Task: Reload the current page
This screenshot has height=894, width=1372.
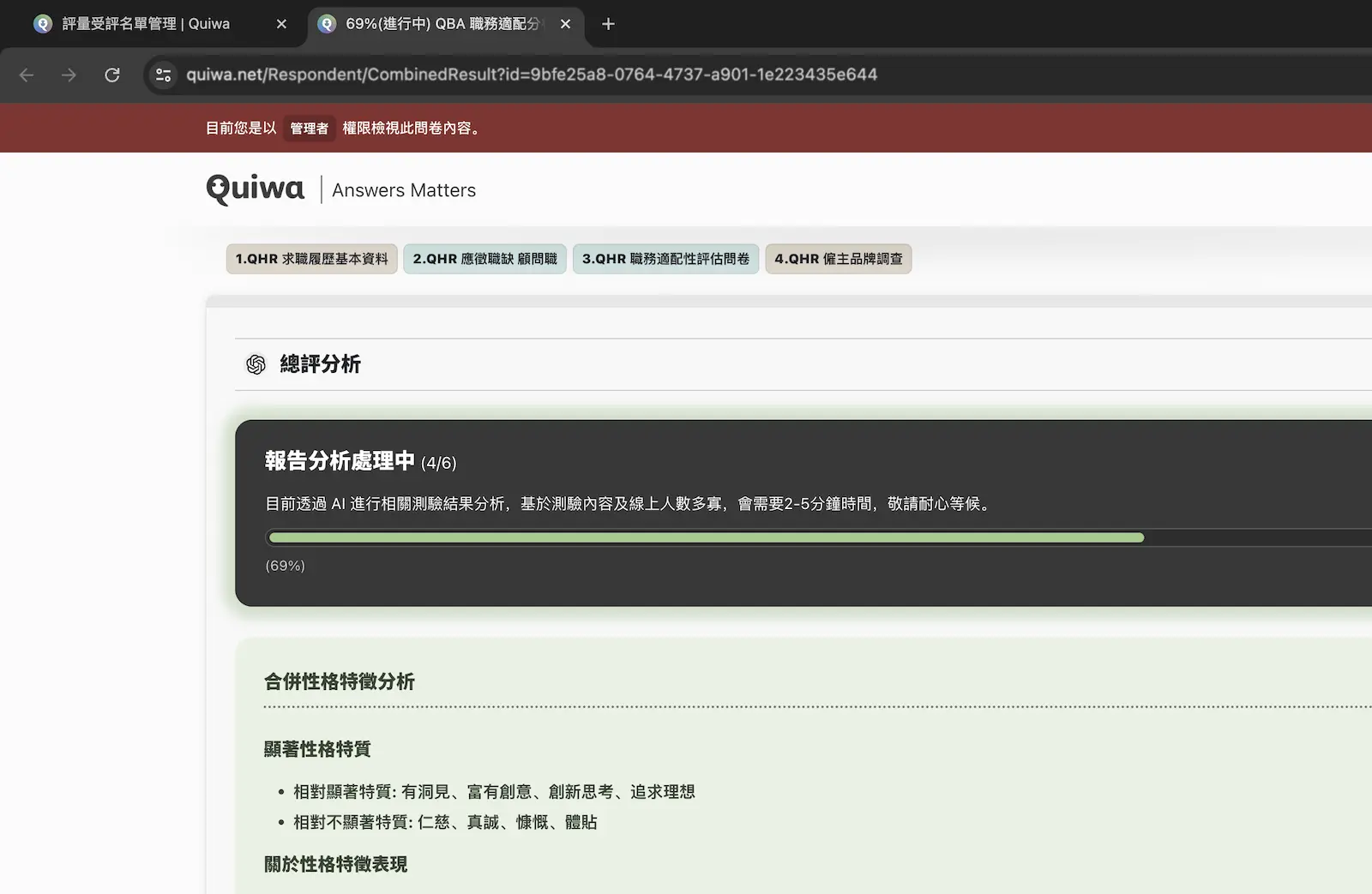Action: 112,75
